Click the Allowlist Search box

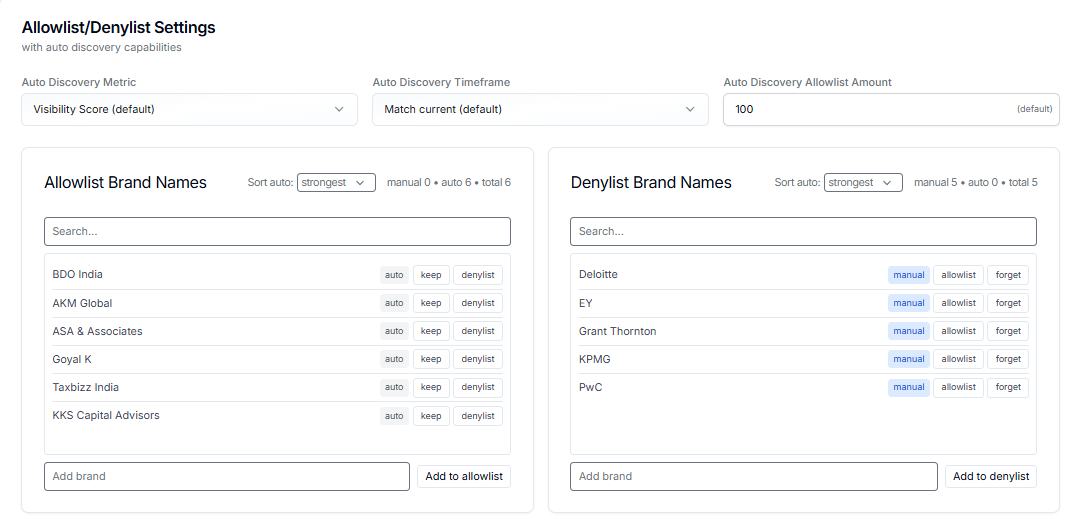coord(277,231)
